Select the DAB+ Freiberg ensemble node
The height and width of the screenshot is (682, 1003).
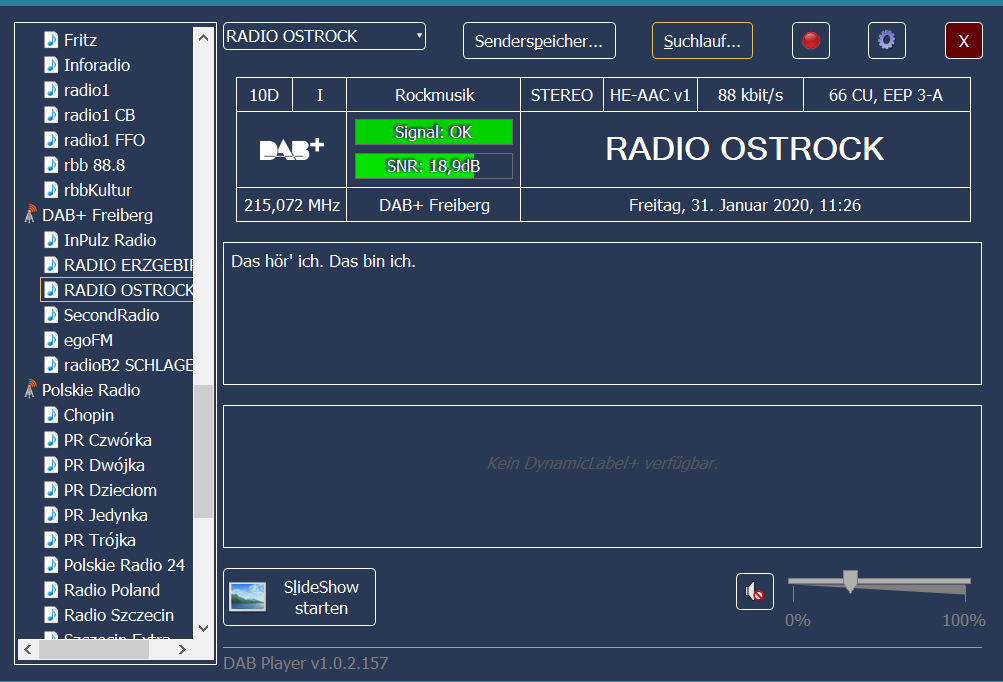click(97, 215)
